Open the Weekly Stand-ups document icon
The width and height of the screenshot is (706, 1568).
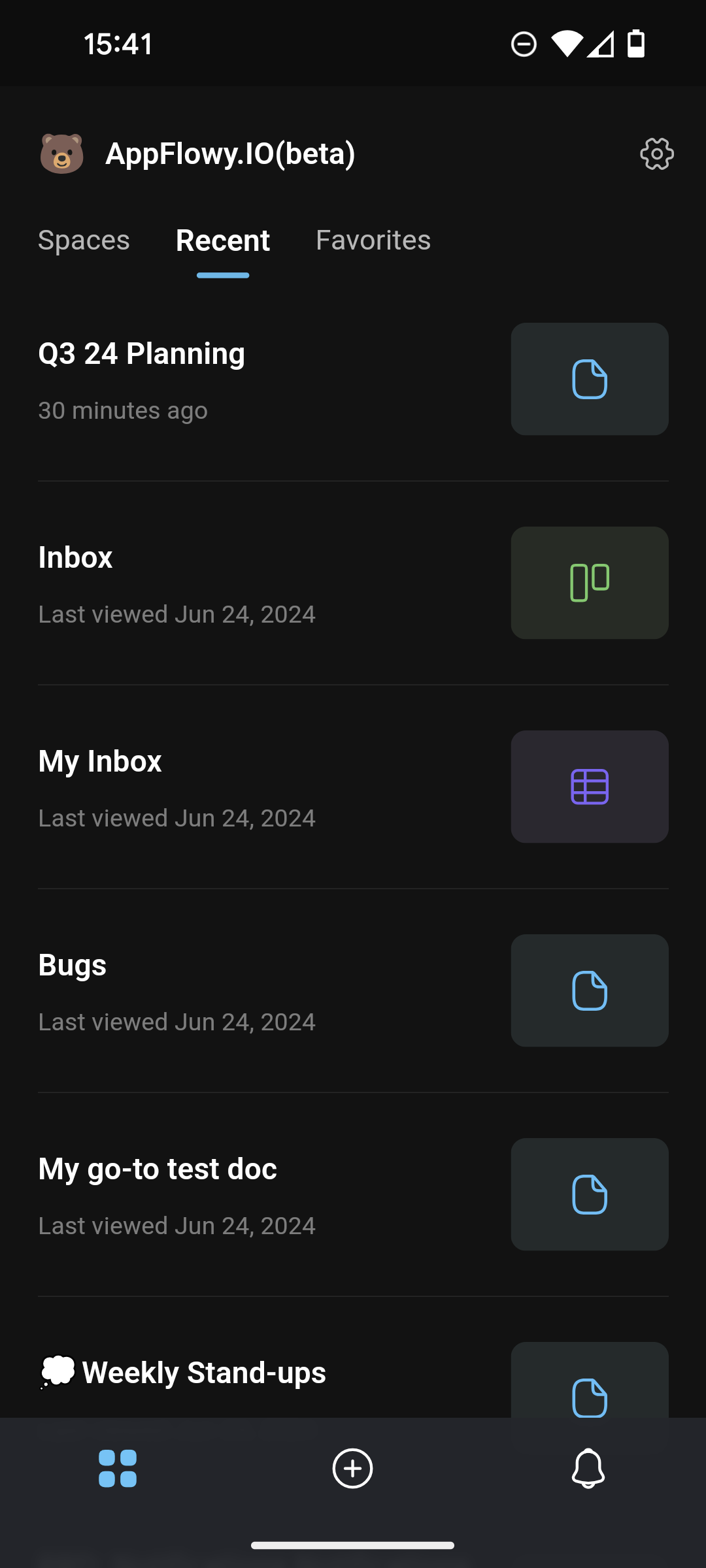(x=590, y=1380)
